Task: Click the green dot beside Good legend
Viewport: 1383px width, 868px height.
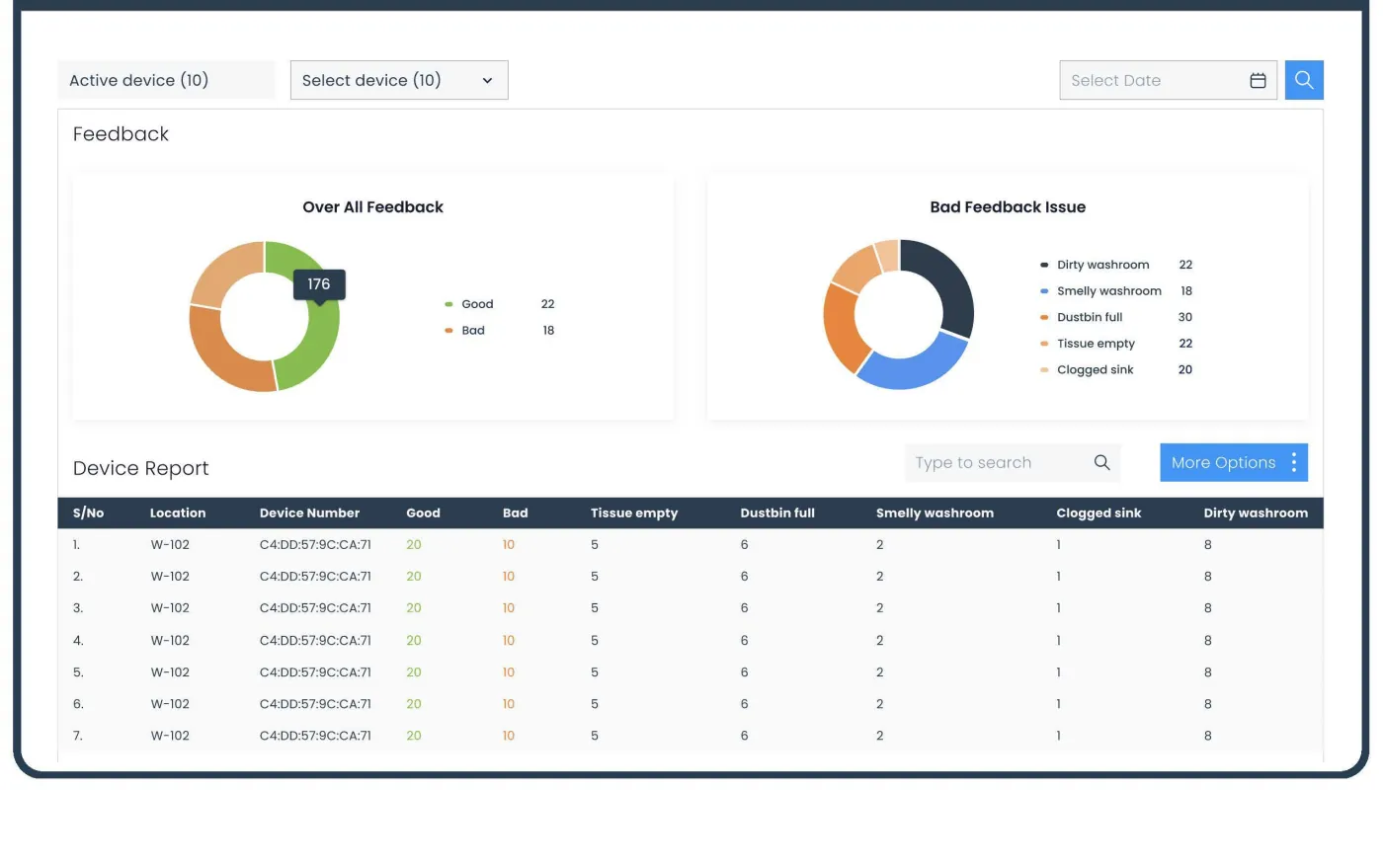Action: (448, 304)
